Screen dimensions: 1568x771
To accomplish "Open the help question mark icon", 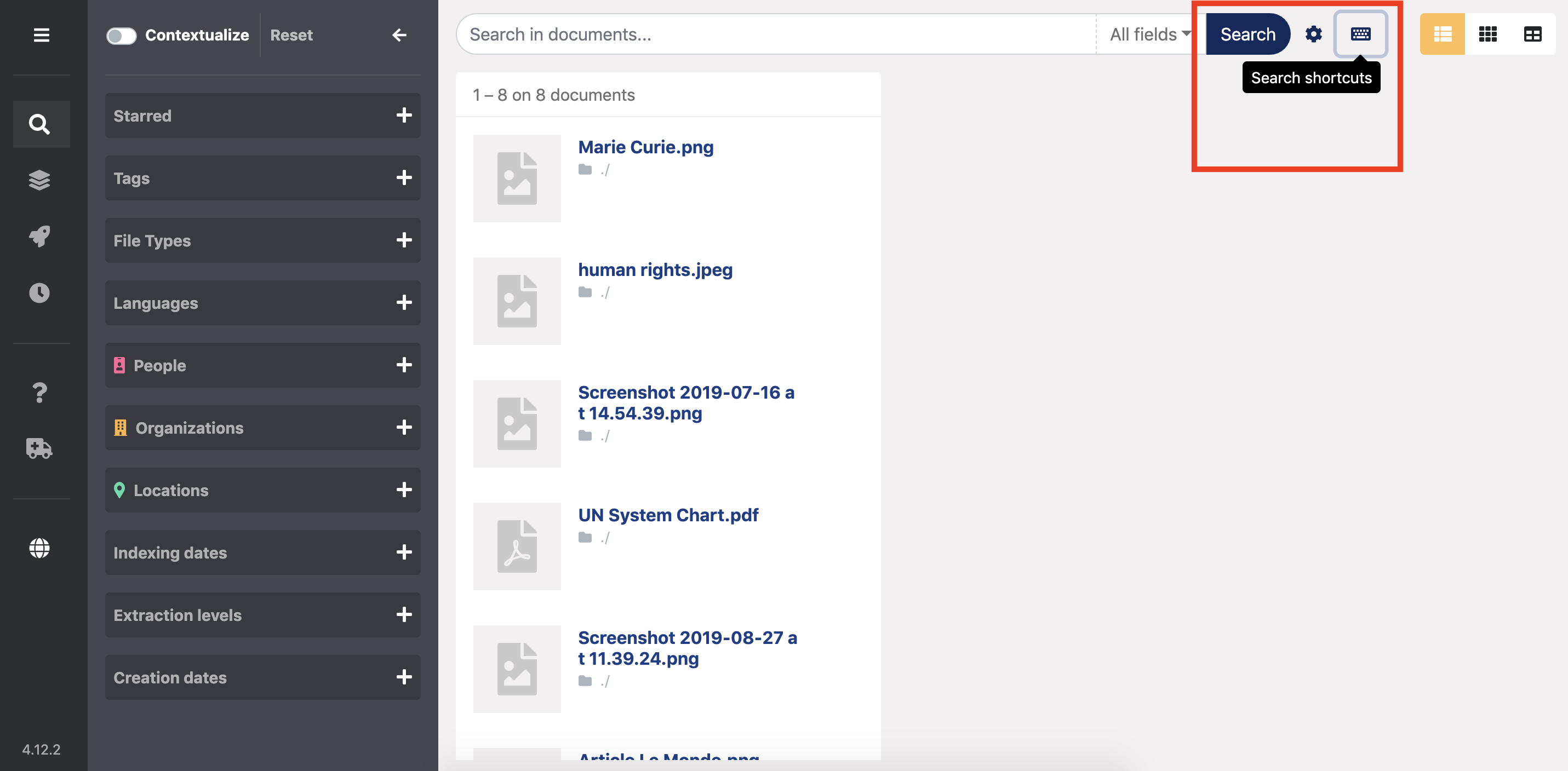I will click(x=39, y=393).
